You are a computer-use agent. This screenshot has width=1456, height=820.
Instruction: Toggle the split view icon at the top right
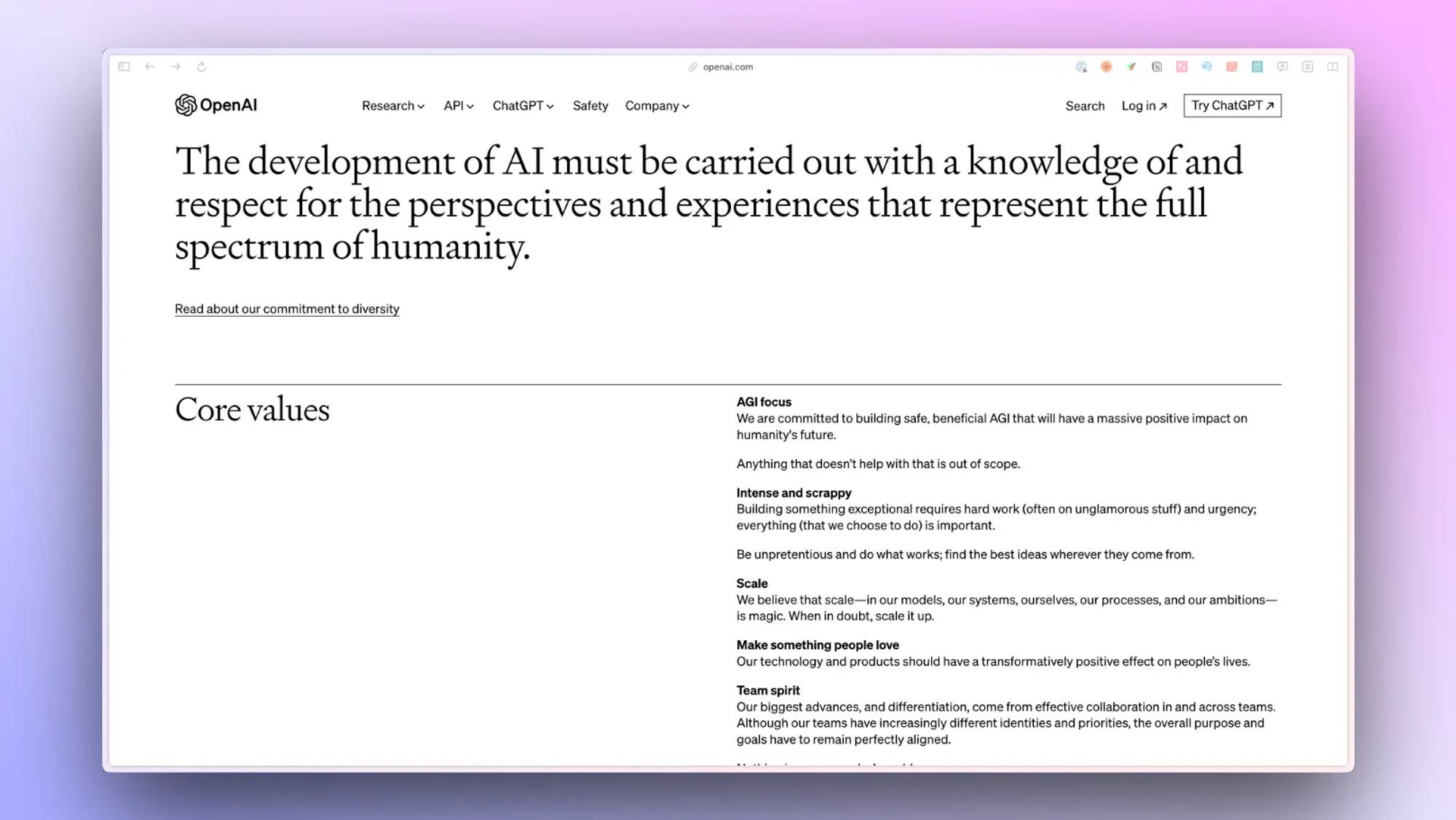click(1333, 67)
